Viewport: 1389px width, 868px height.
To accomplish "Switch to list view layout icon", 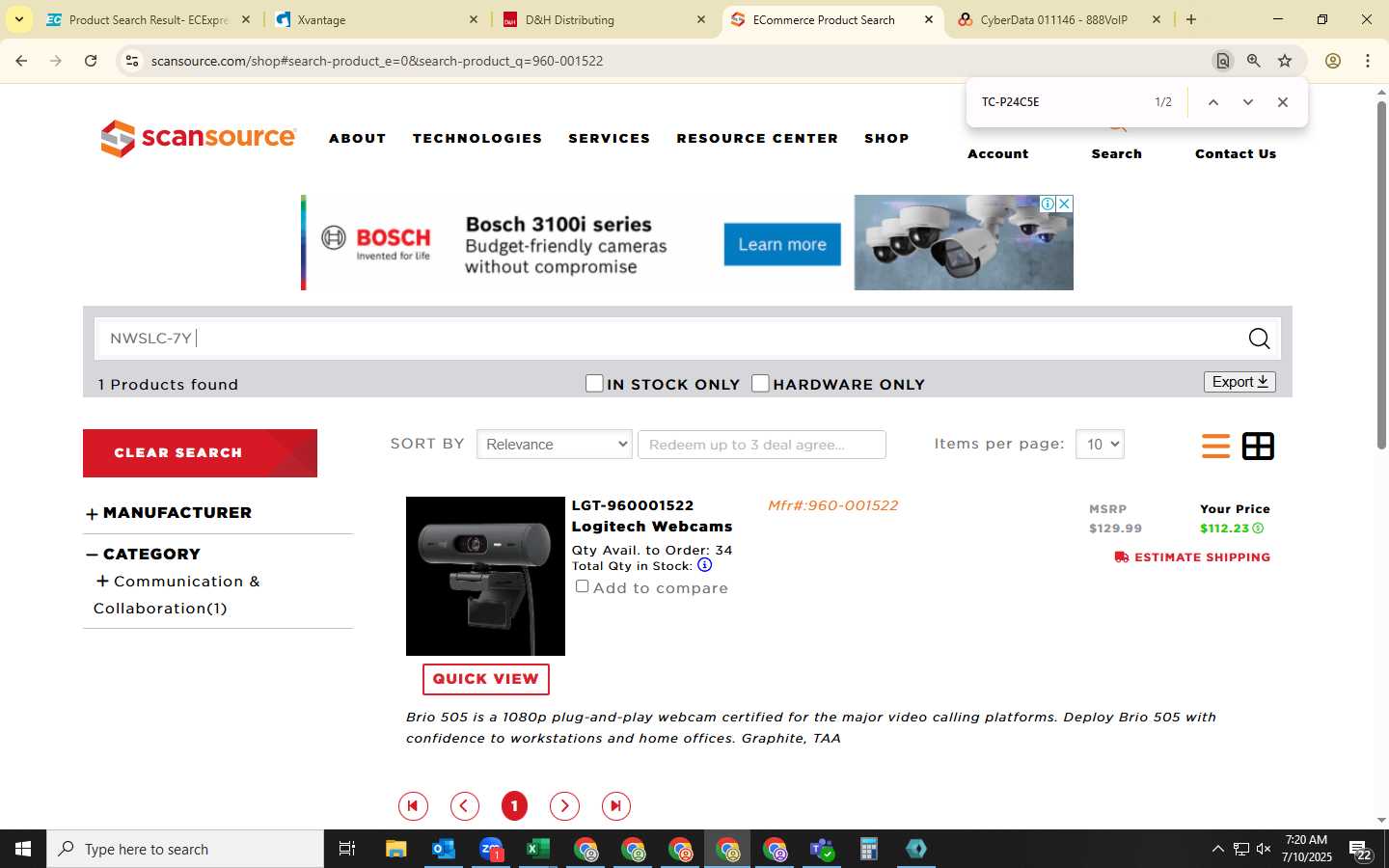I will 1215,446.
